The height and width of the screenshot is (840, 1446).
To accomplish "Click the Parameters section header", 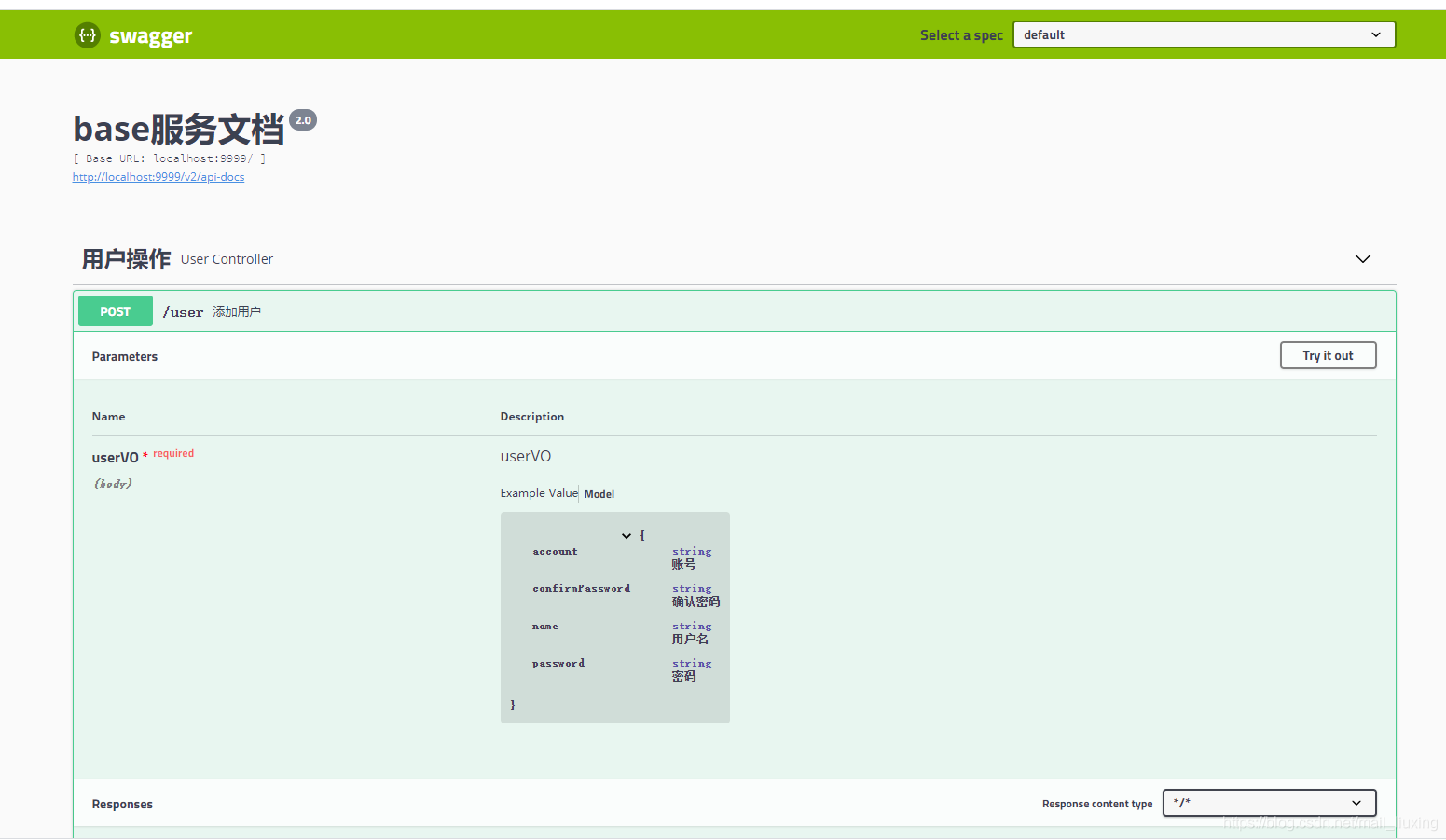I will pos(125,357).
